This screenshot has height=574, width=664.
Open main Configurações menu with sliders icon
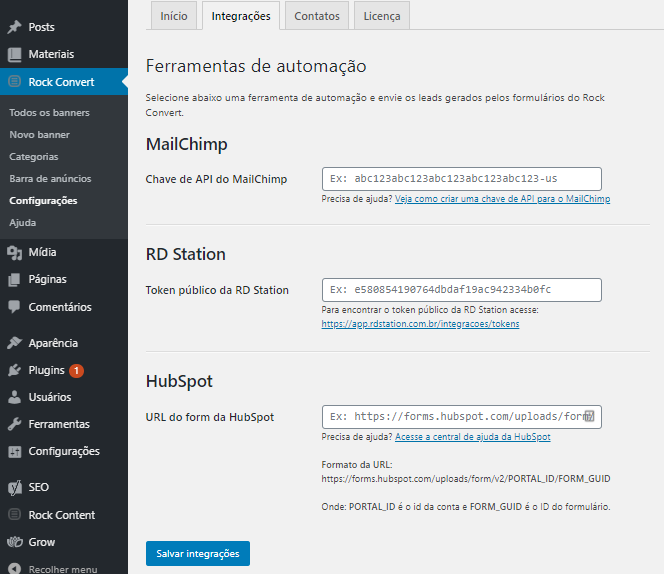click(64, 452)
